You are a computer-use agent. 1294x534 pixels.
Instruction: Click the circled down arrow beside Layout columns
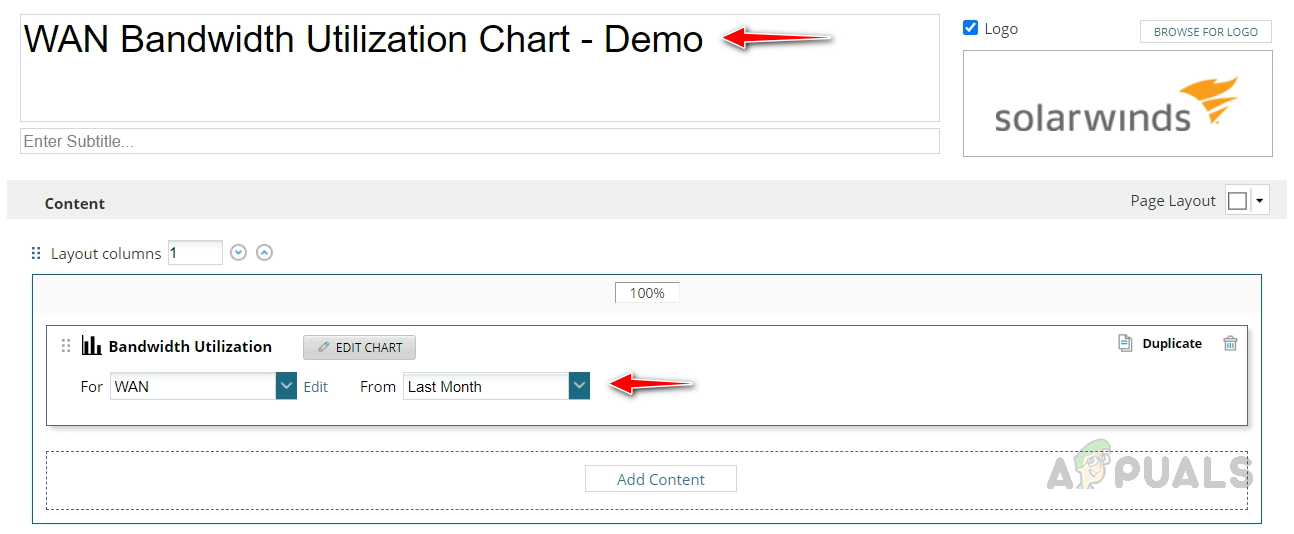click(238, 253)
